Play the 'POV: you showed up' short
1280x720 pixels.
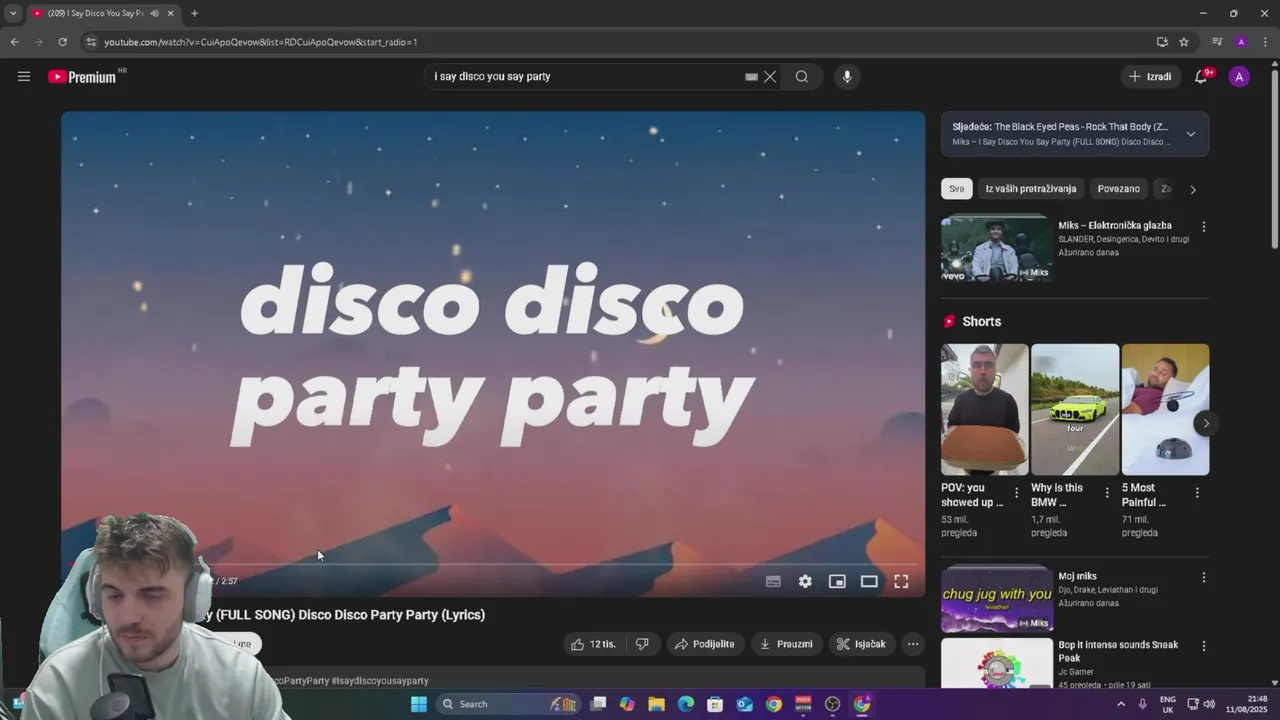coord(984,409)
